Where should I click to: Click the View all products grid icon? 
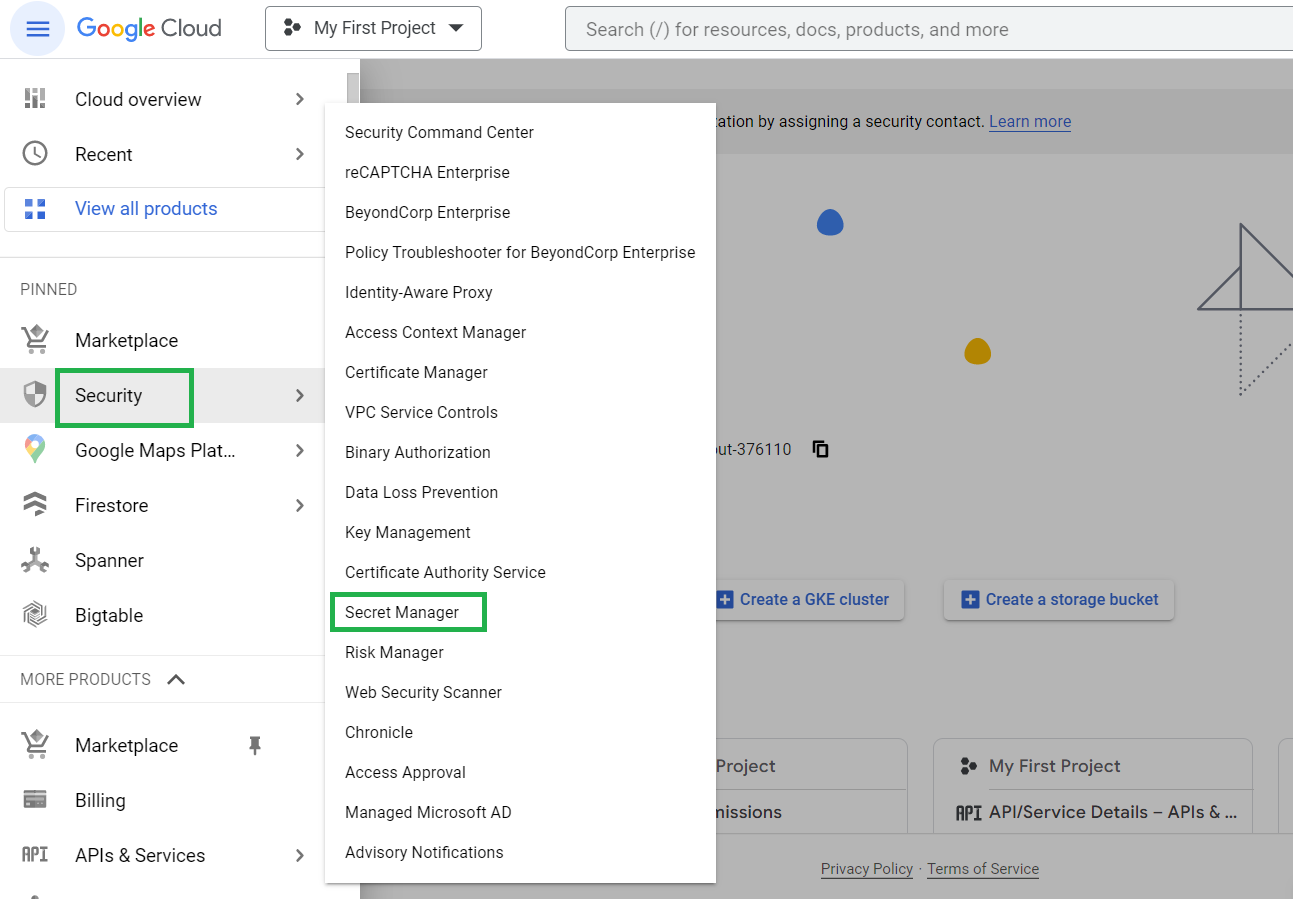(x=35, y=209)
